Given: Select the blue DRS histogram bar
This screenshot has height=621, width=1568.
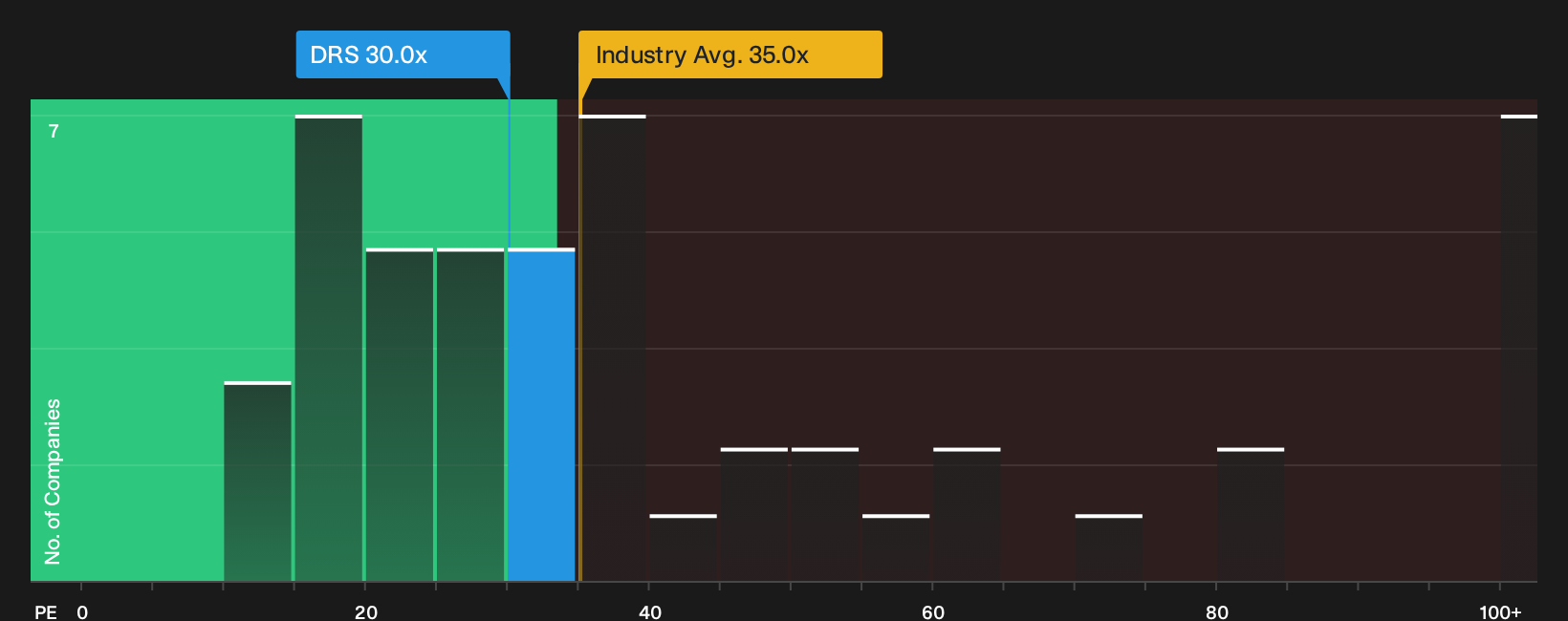Looking at the screenshot, I should [x=541, y=415].
